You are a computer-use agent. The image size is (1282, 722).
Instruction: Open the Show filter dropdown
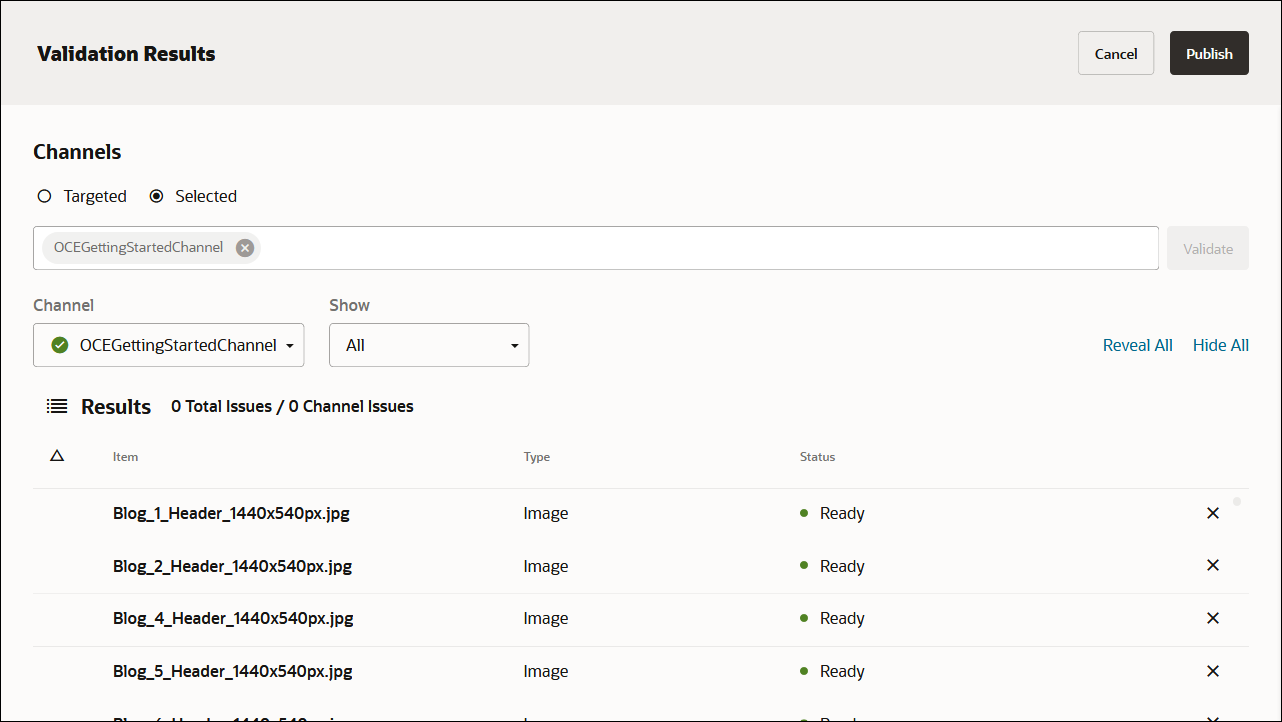(x=428, y=344)
